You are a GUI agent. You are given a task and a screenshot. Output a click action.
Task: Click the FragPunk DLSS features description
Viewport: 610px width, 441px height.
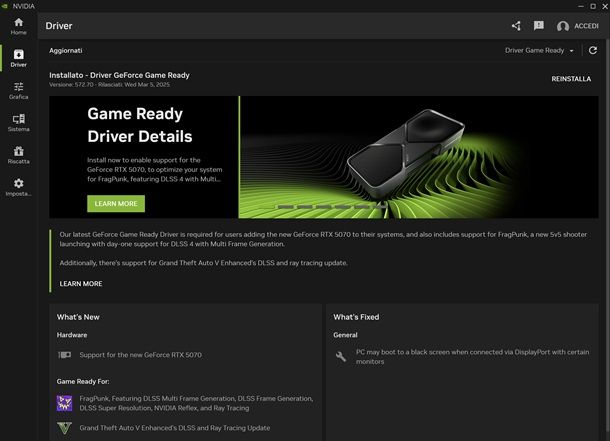tap(196, 403)
